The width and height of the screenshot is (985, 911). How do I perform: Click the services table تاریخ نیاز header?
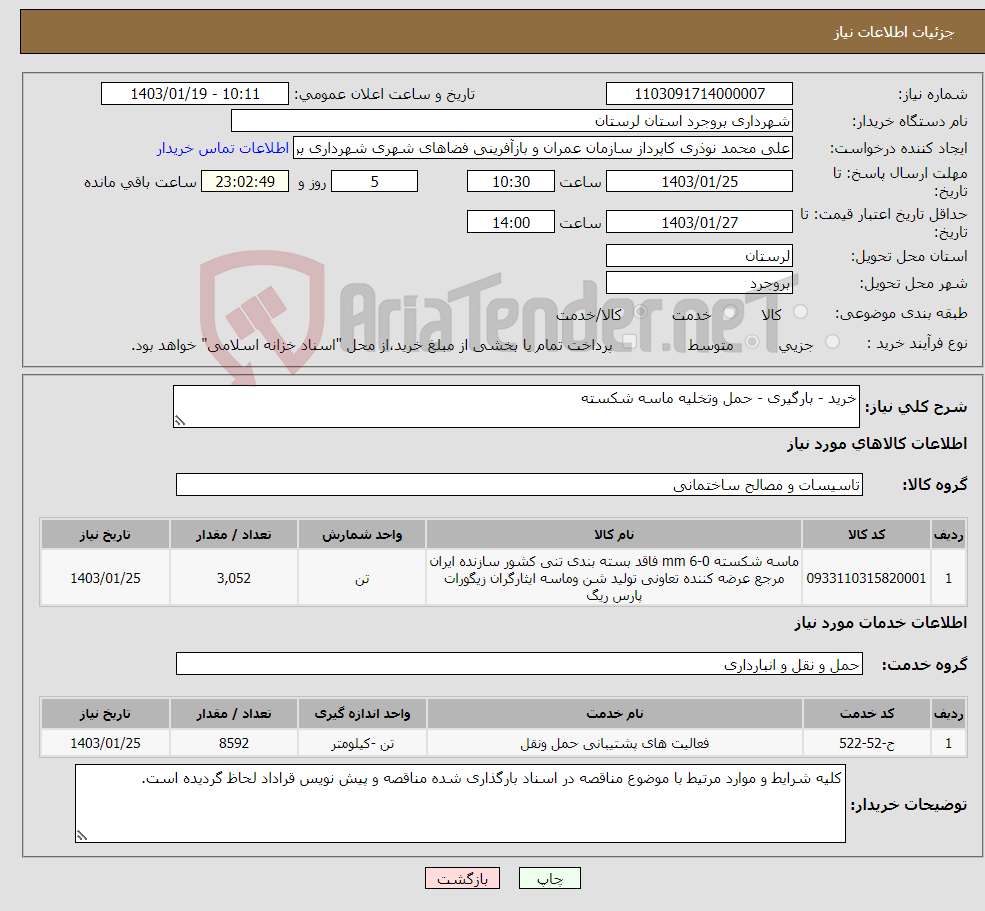click(106, 714)
